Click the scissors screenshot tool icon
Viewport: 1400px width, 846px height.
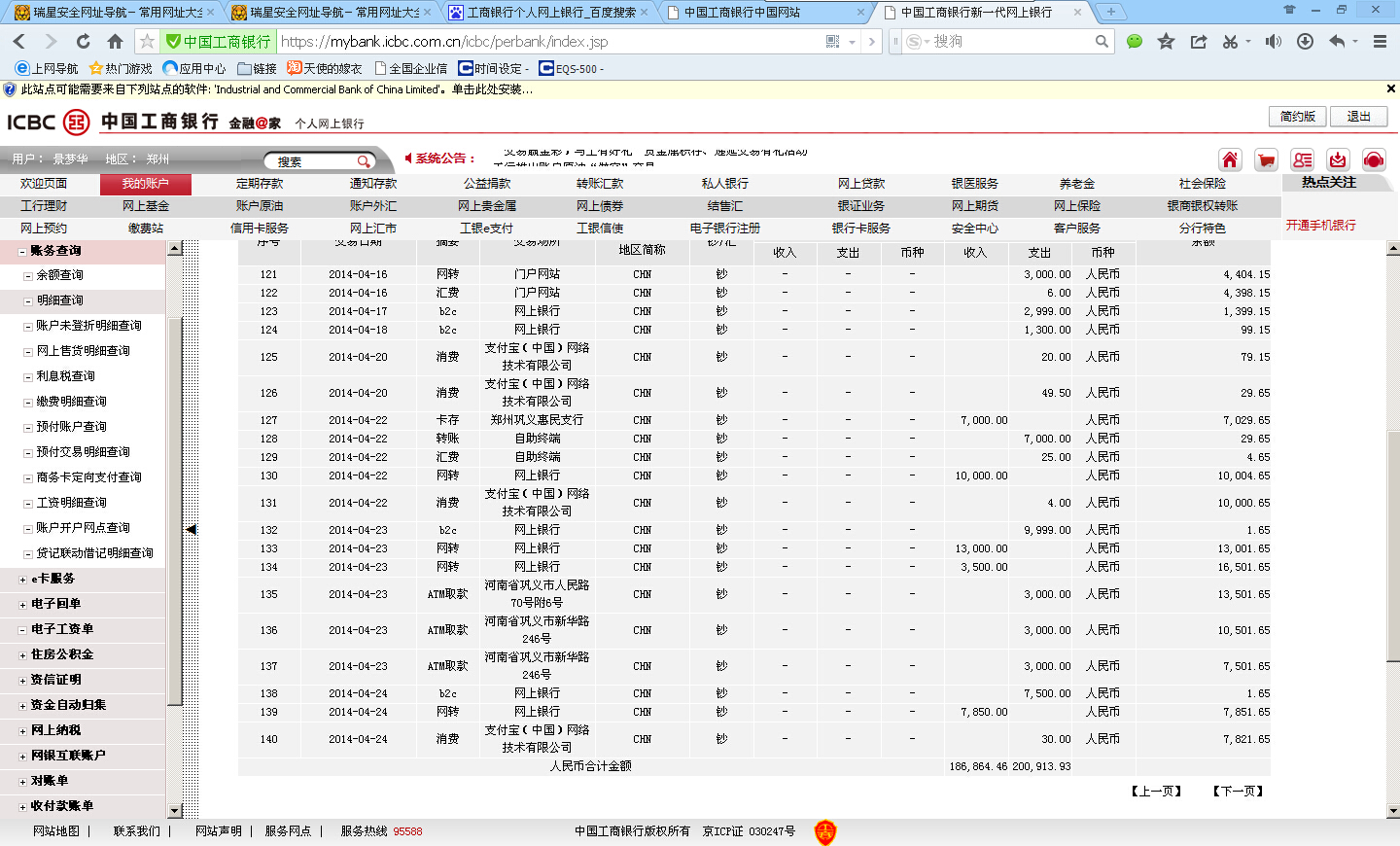[x=1230, y=42]
